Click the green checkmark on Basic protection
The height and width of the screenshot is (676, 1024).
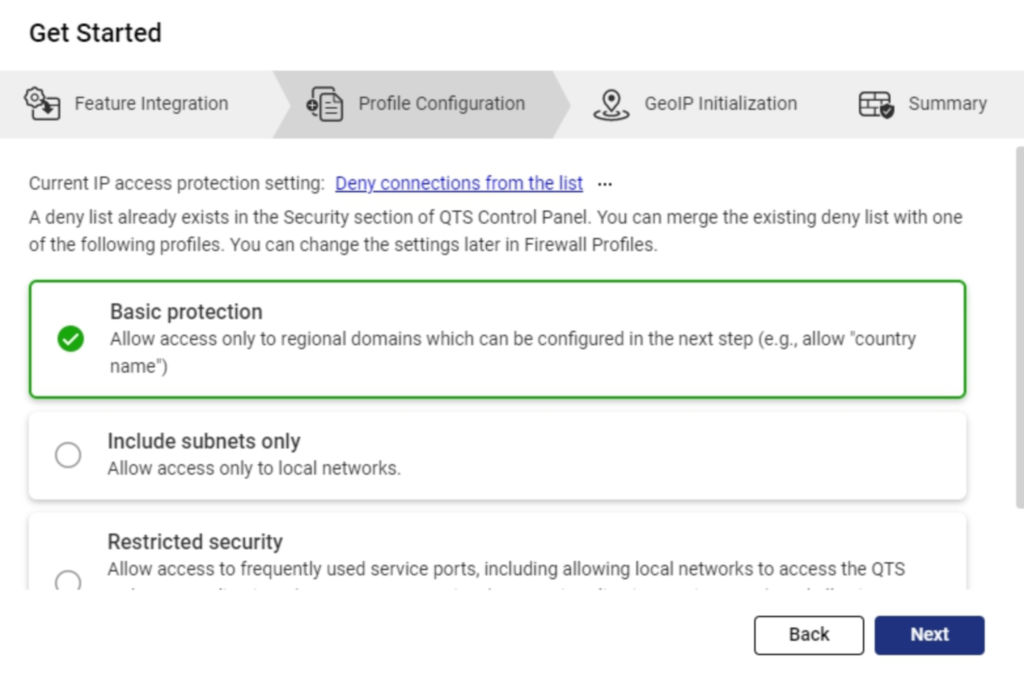coord(70,339)
